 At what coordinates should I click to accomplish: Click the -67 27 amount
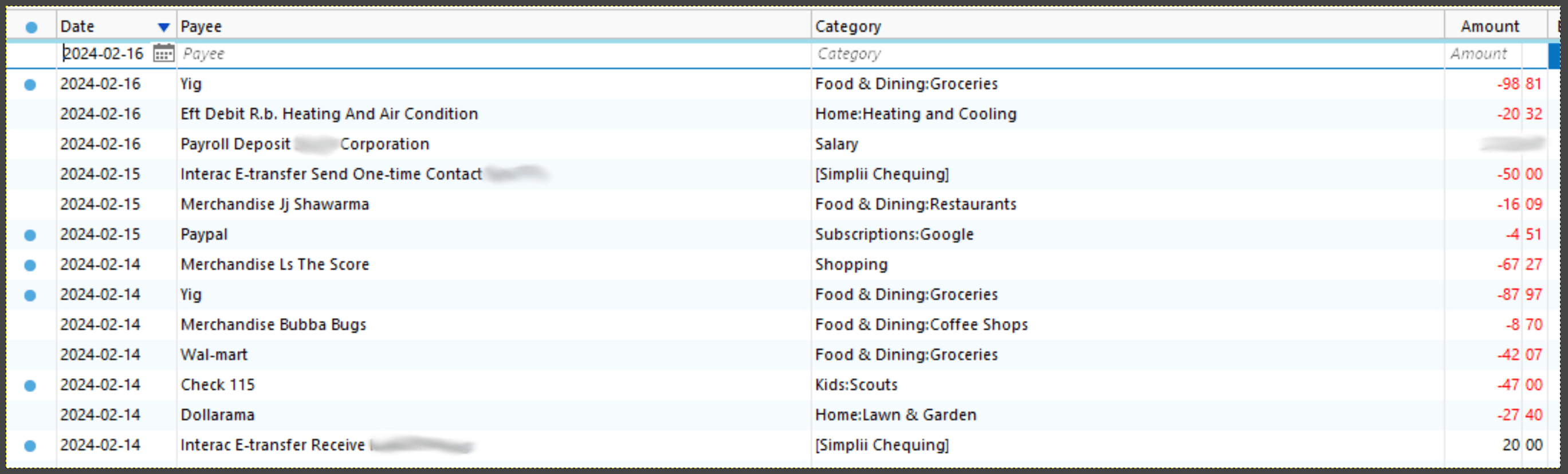pyautogui.click(x=1519, y=264)
